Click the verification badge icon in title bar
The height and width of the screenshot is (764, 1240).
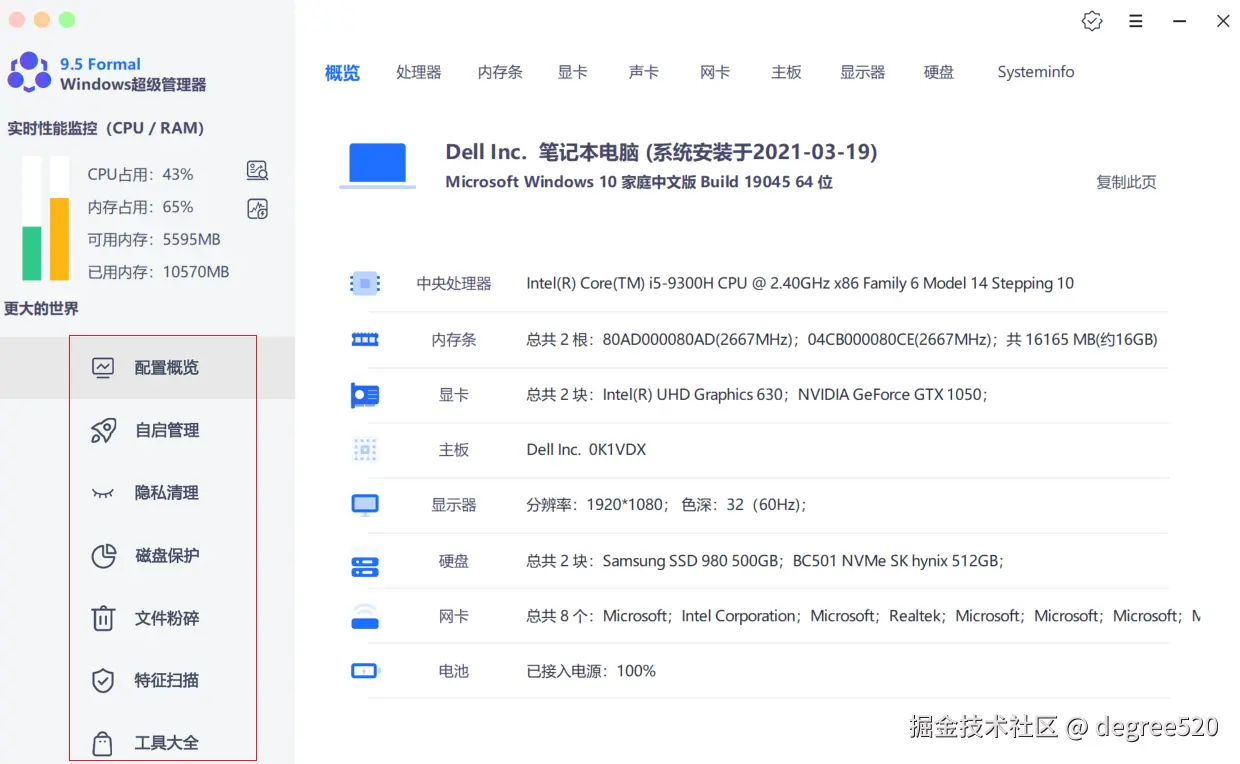point(1092,21)
